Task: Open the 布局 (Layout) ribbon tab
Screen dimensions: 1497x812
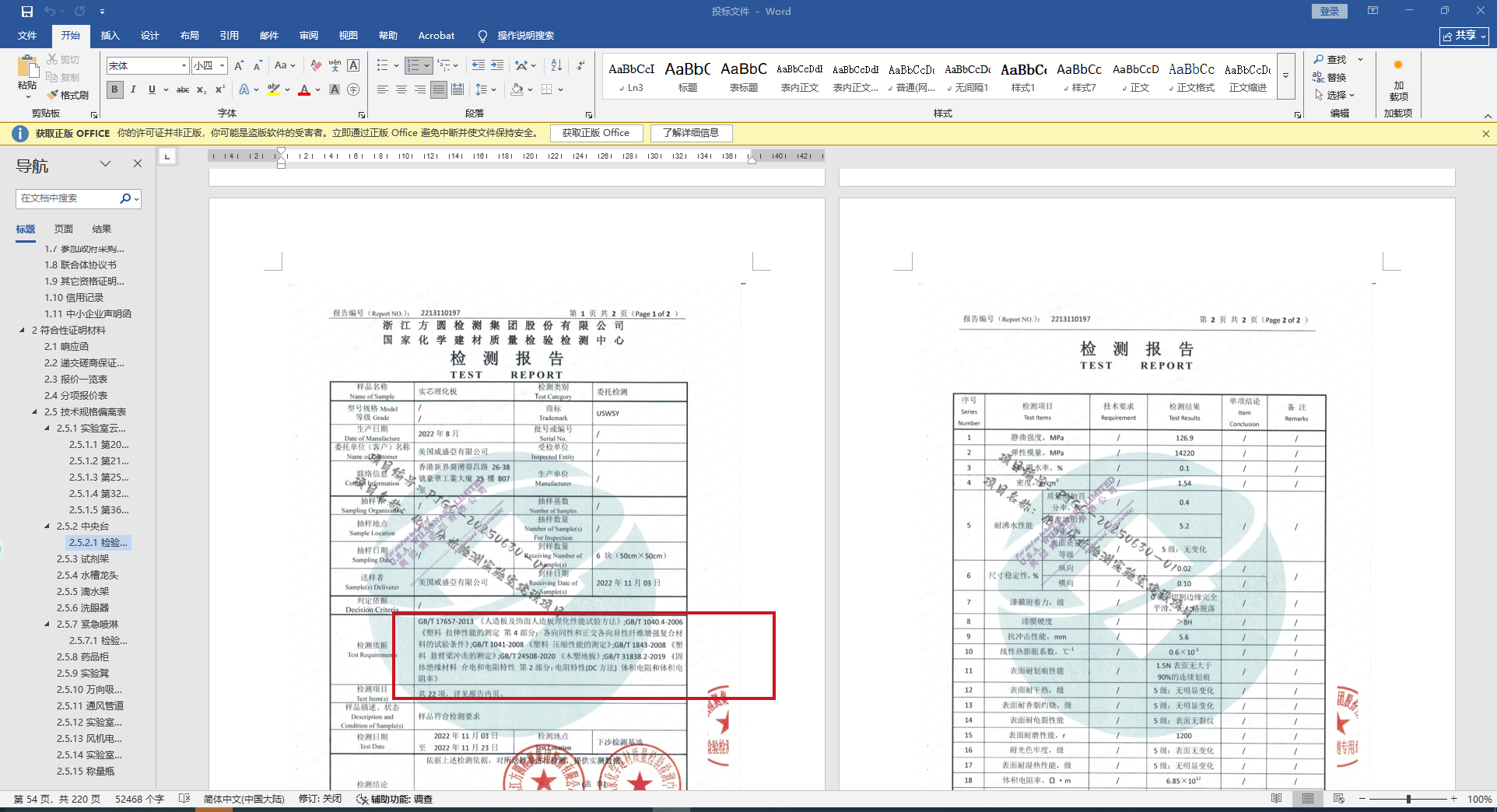Action: (189, 36)
